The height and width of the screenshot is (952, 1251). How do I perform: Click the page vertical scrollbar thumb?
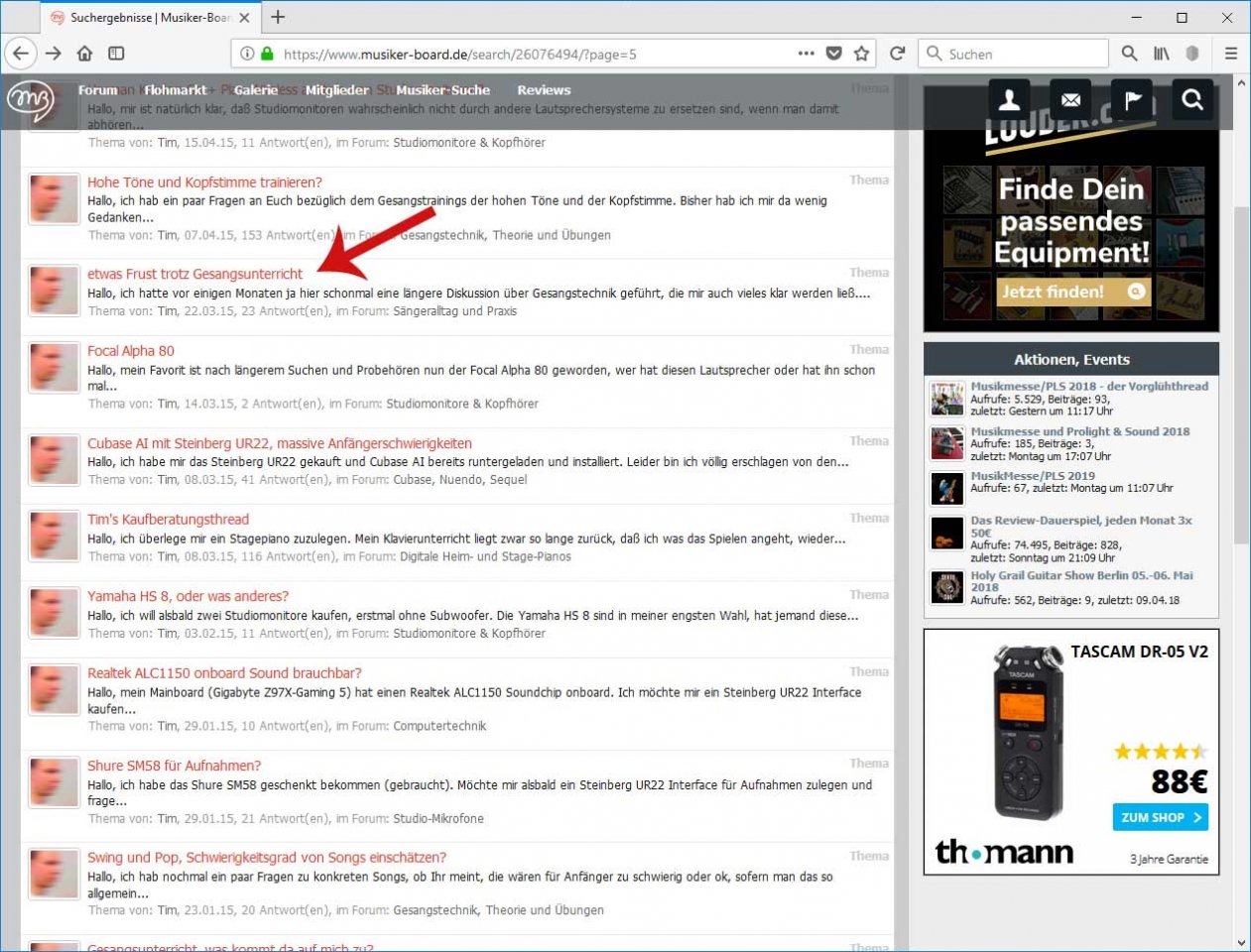click(1241, 375)
